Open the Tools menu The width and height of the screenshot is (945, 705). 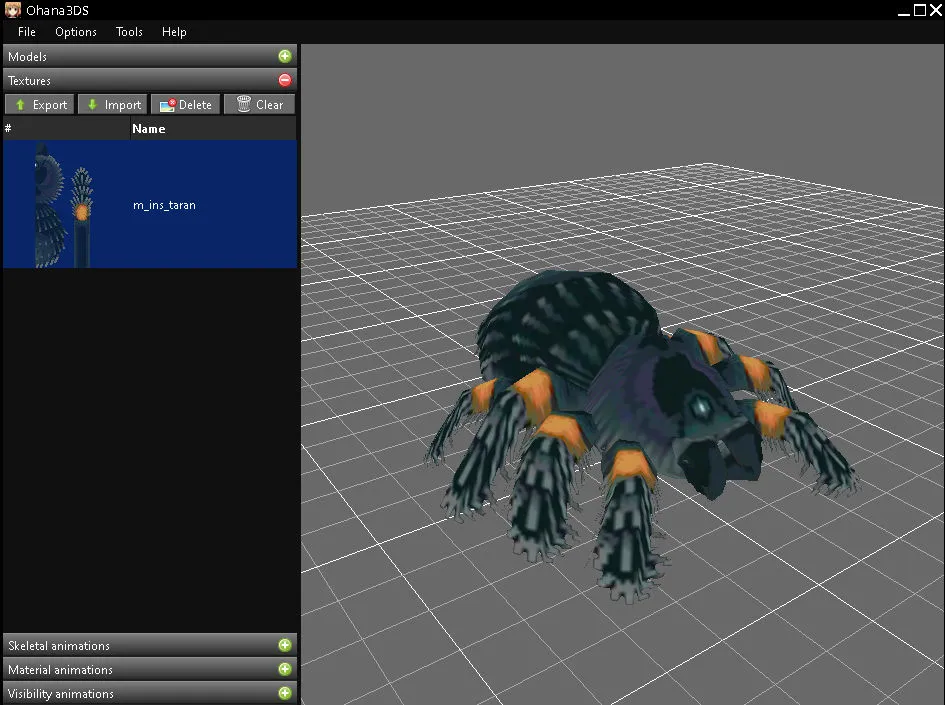click(128, 32)
